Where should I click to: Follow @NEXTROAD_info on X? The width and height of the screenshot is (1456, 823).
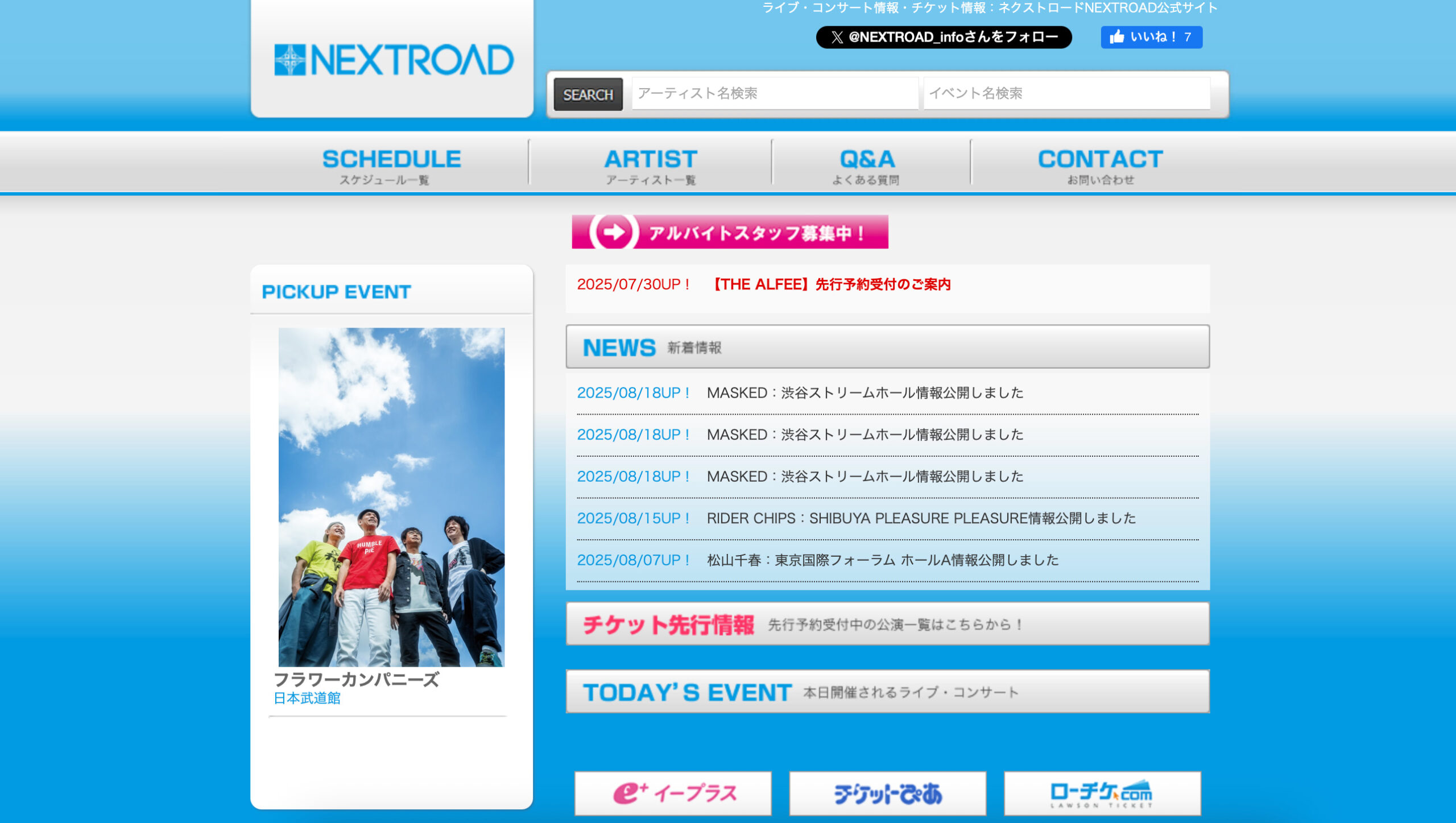(944, 38)
